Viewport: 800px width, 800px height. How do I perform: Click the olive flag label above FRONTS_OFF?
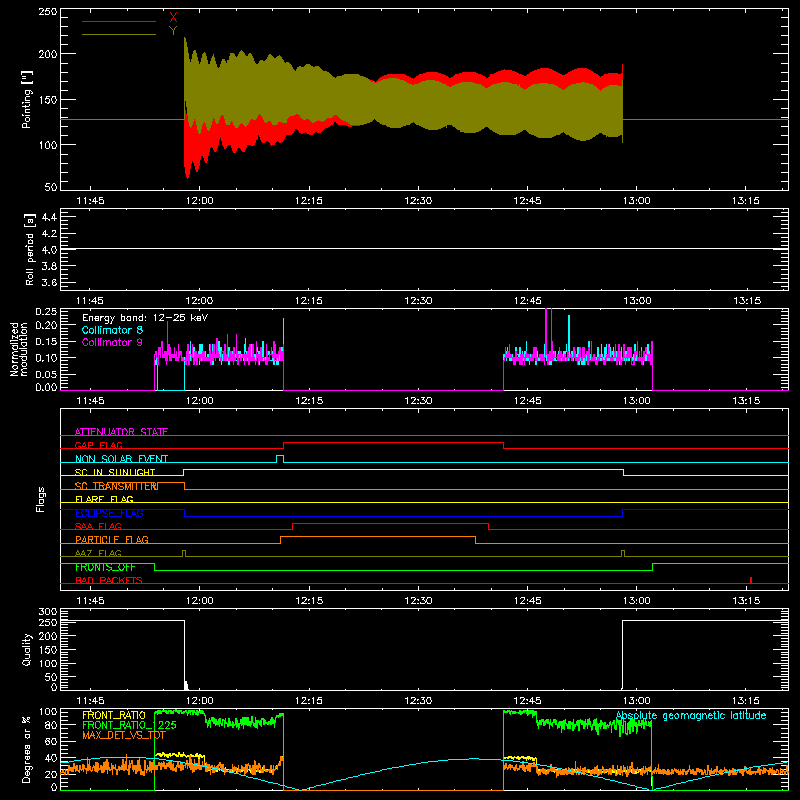coord(98,553)
